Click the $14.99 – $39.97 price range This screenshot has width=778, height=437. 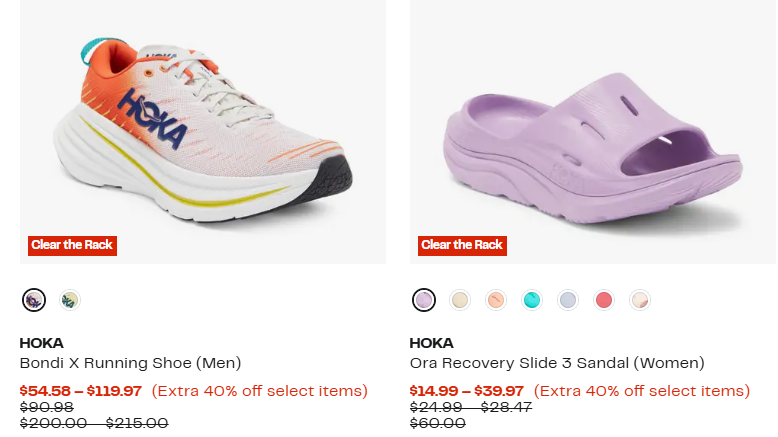[467, 391]
